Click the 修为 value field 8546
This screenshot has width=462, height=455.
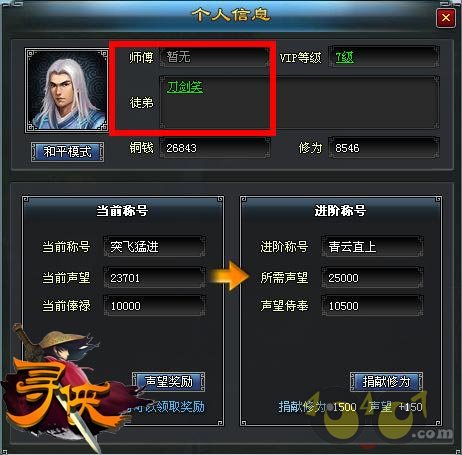[384, 148]
